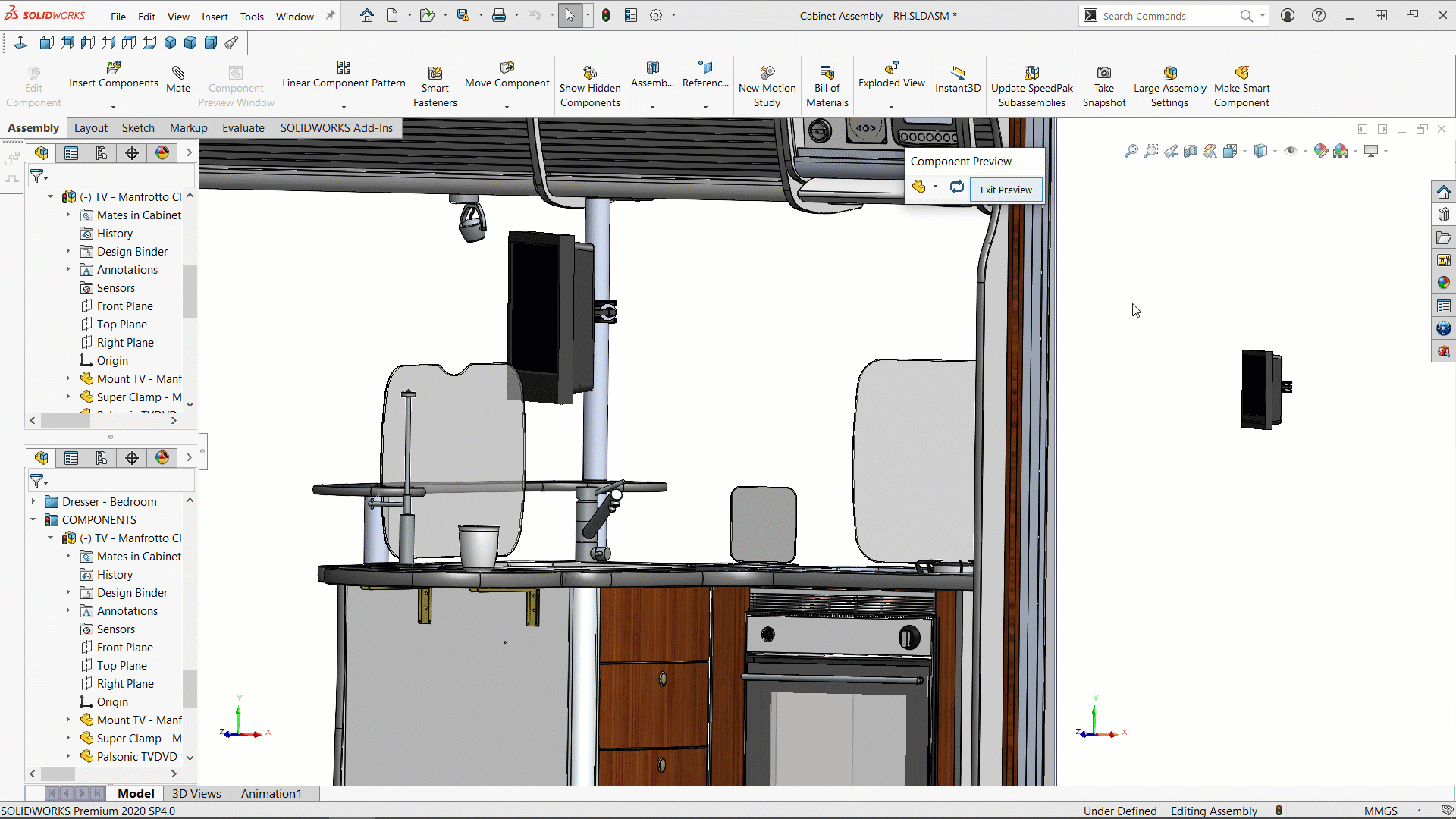Click Show Hidden Components
The image size is (1456, 819).
(590, 87)
